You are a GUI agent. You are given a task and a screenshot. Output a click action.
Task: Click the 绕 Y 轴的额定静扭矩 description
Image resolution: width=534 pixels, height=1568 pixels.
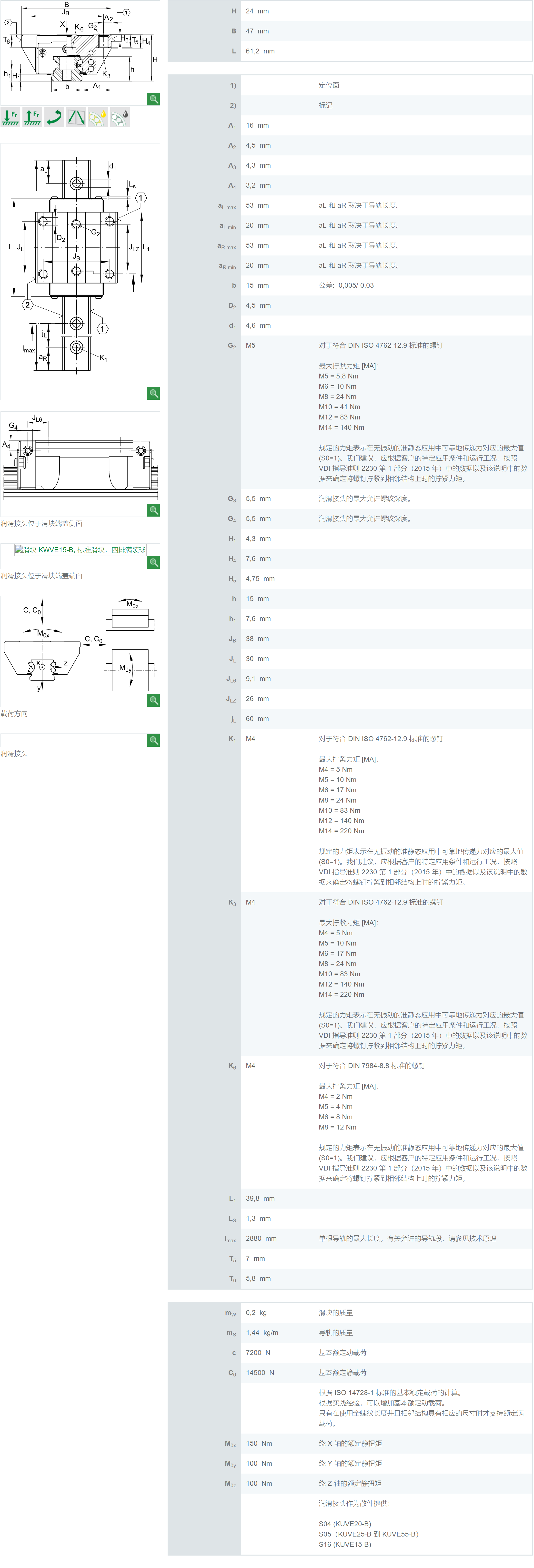[x=350, y=1464]
